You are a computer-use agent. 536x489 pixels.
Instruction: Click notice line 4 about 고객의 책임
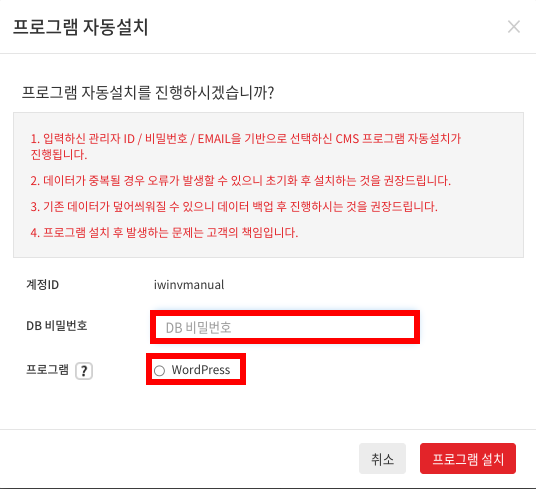(x=164, y=232)
